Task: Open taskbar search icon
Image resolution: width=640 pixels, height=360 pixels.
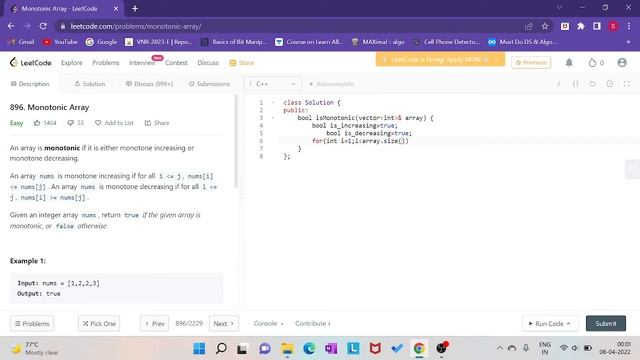Action: point(221,349)
